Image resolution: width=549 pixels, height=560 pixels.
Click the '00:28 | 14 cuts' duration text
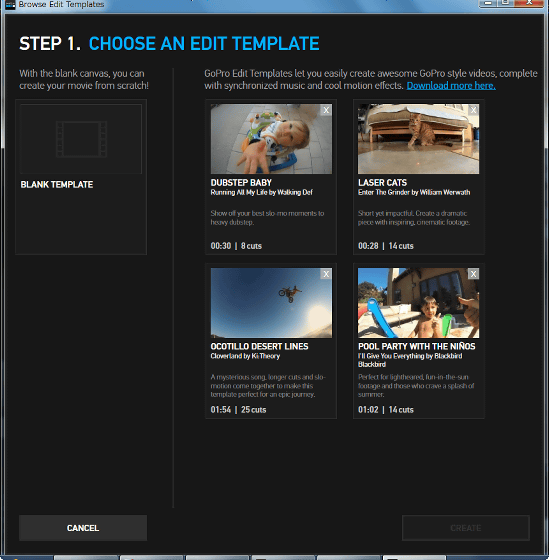pyautogui.click(x=386, y=246)
